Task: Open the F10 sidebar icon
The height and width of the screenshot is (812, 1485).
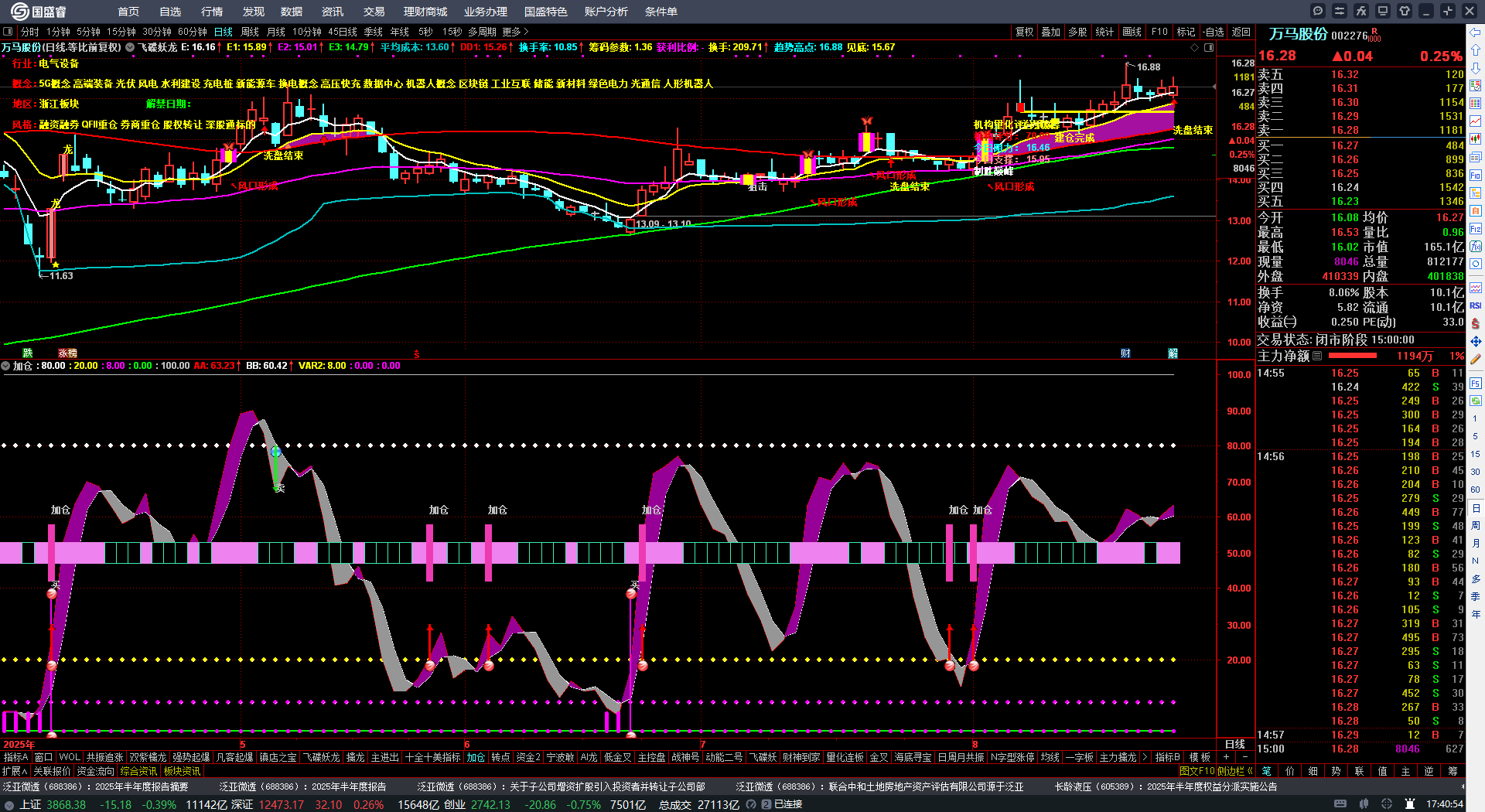Action: (1476, 176)
